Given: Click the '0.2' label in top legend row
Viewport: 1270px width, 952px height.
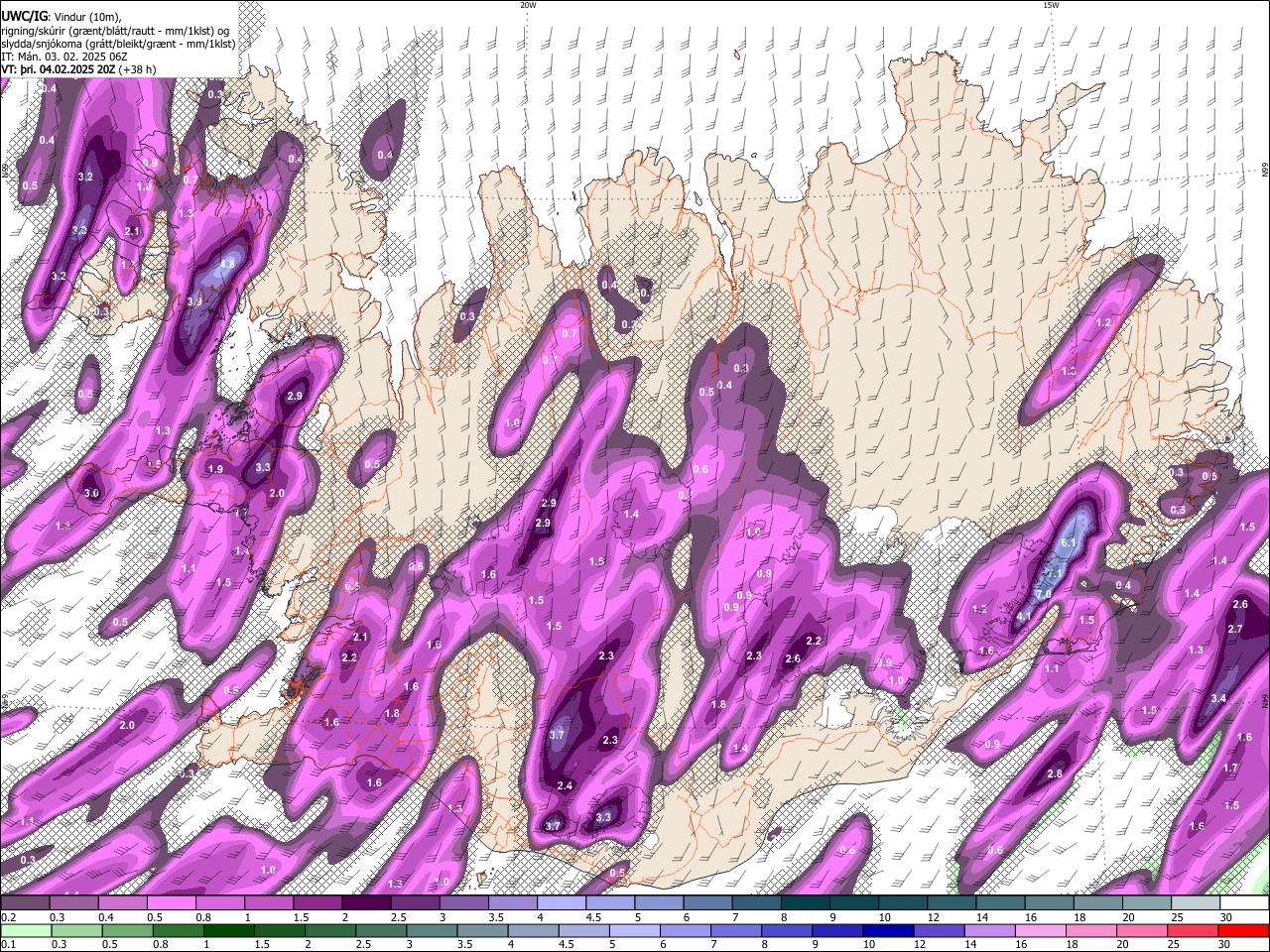Looking at the screenshot, I should click(x=7, y=917).
